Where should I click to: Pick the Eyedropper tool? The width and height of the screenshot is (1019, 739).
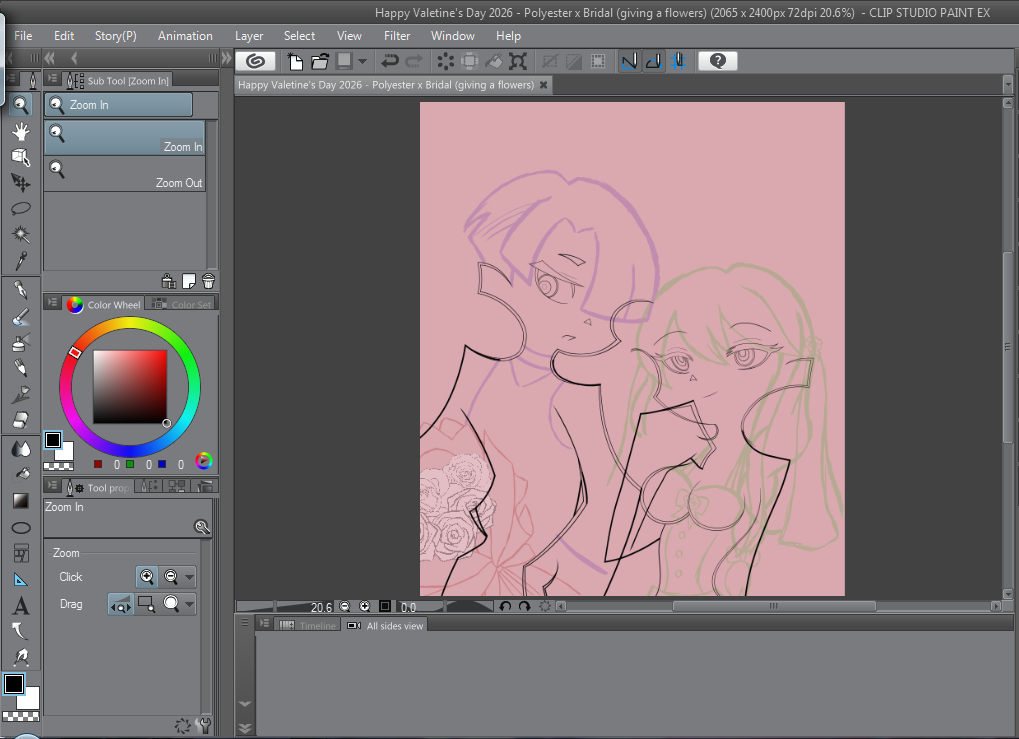pyautogui.click(x=20, y=260)
